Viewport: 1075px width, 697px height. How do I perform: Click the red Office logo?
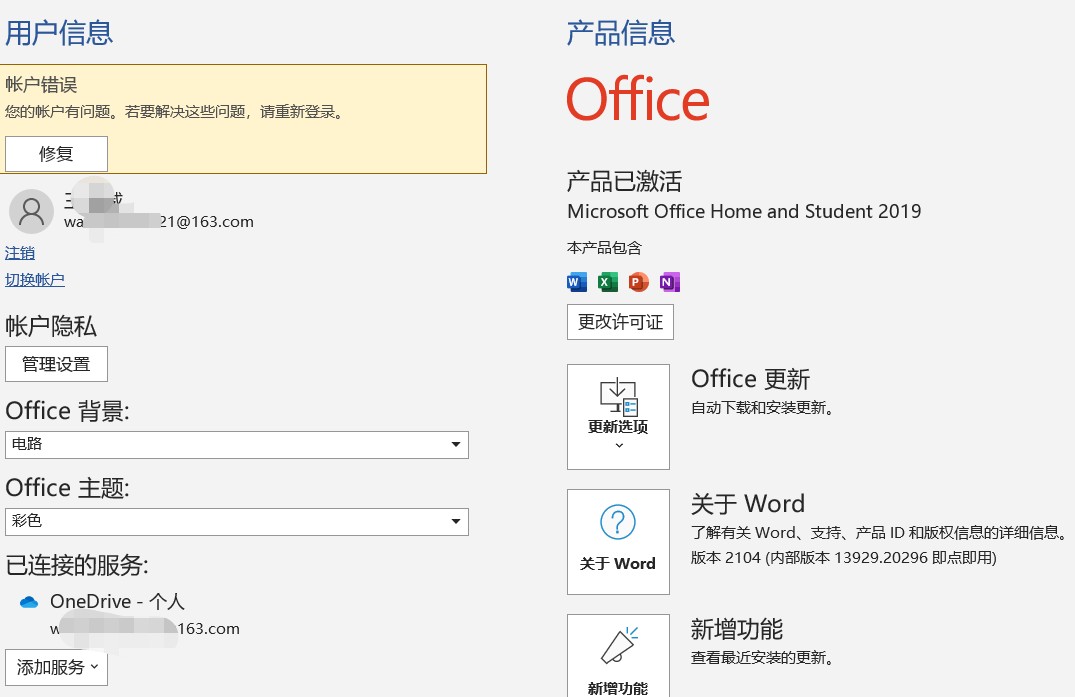pyautogui.click(x=638, y=99)
